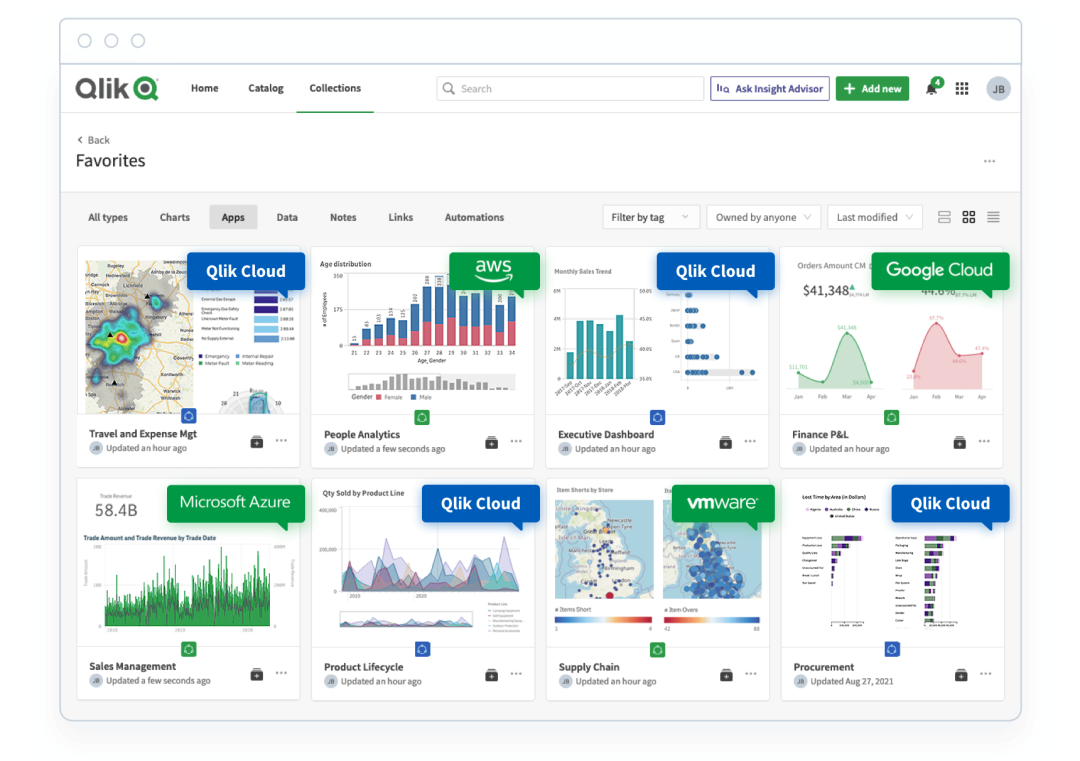Focus the Search input field
This screenshot has width=1080, height=761.
coord(570,89)
